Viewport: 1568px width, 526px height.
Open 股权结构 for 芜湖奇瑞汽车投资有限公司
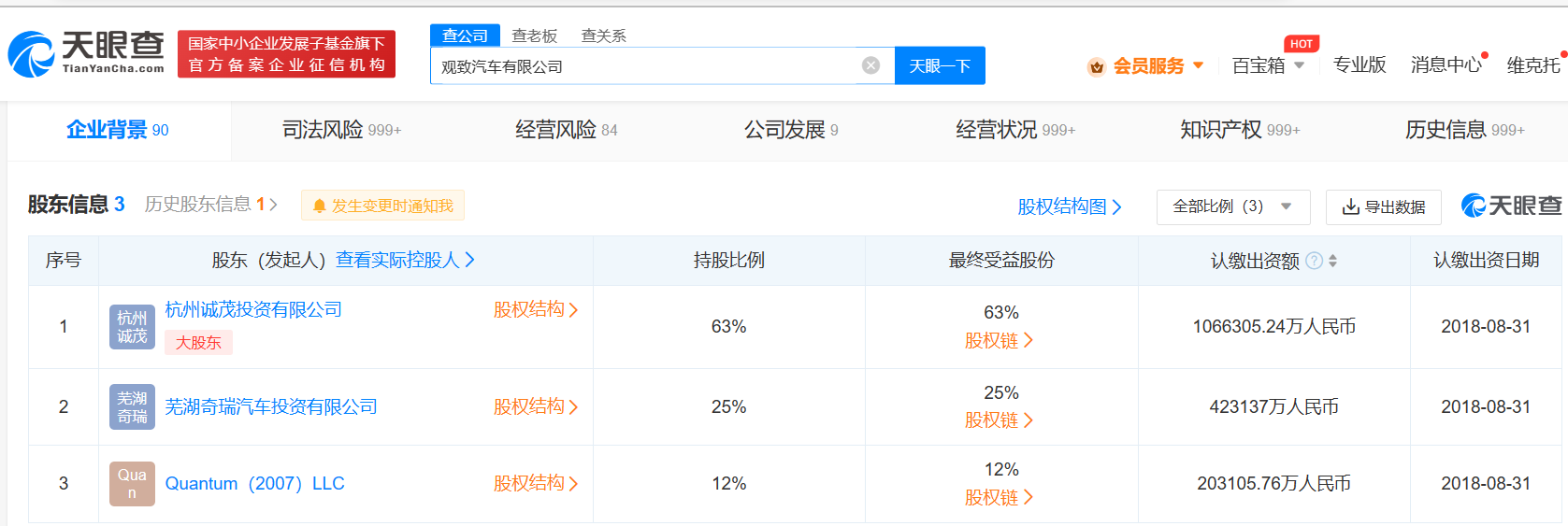(536, 406)
